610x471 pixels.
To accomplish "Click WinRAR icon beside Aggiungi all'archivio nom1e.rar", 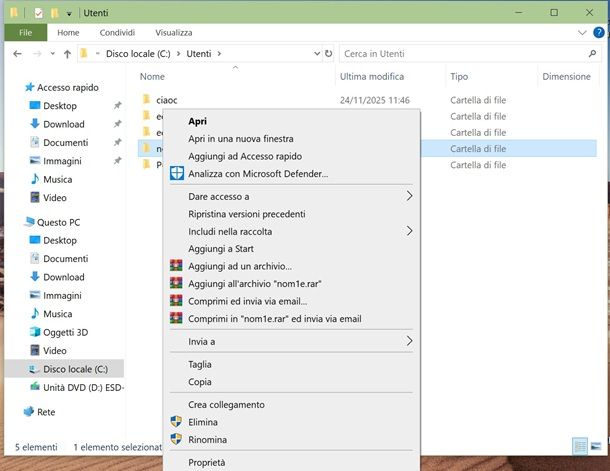I will 176,283.
